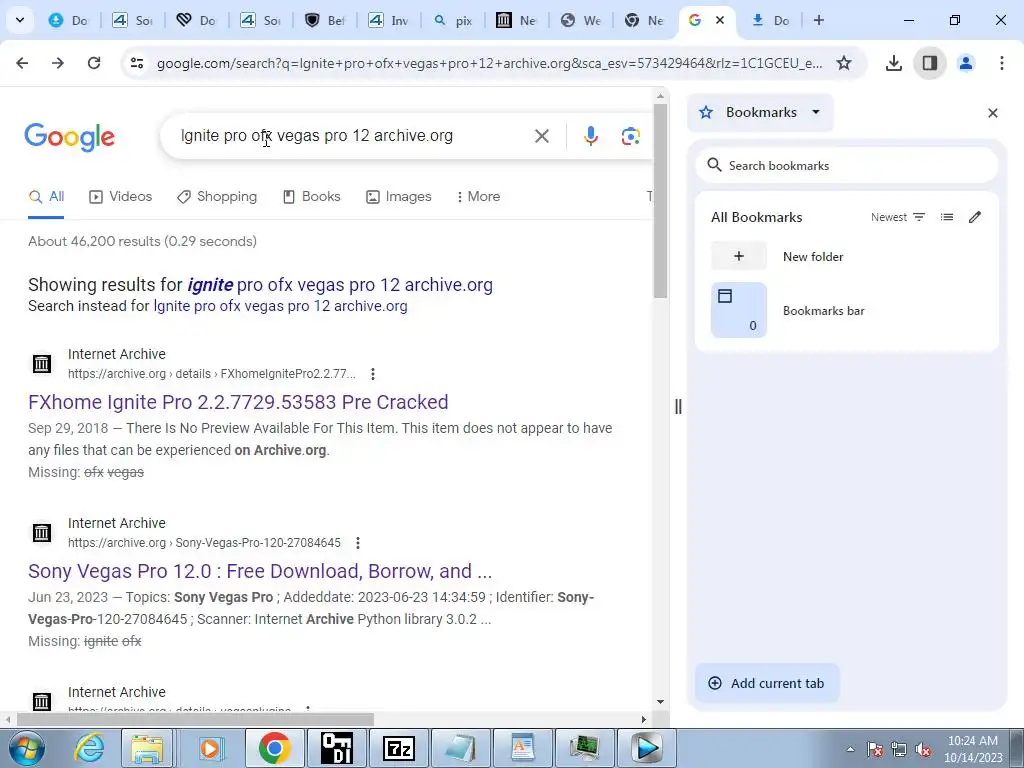Launch Internet Explorer from taskbar
This screenshot has height=768, width=1024.
point(89,748)
